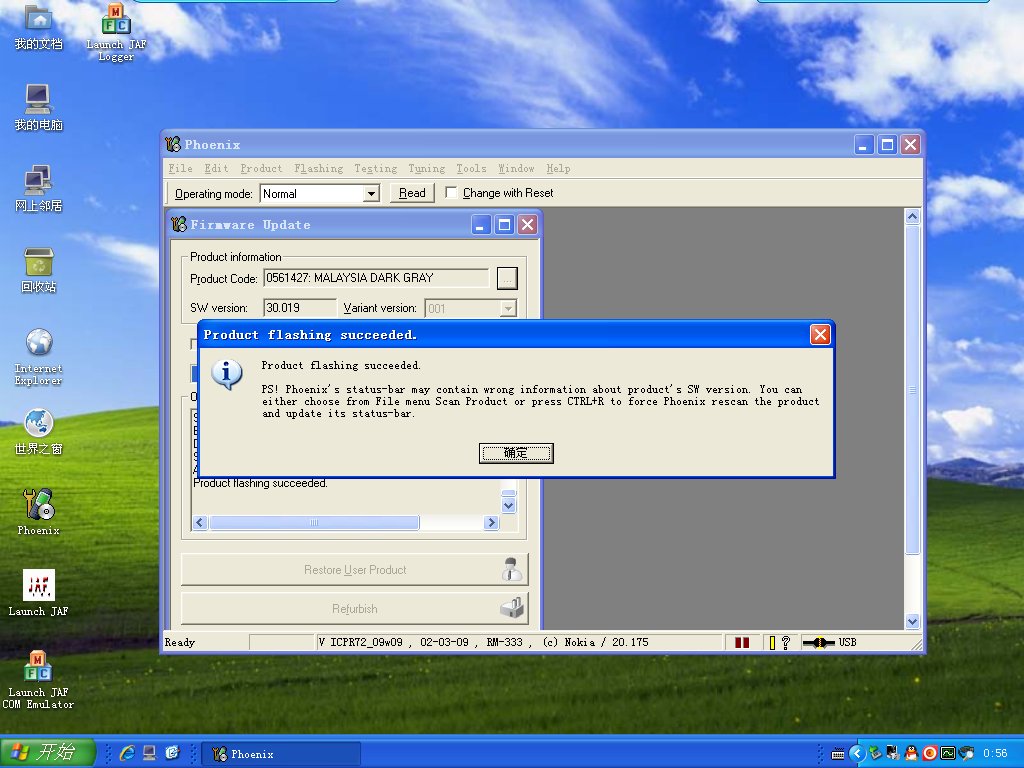Select the Phoenix desktop shortcut
Image resolution: width=1024 pixels, height=768 pixels.
pyautogui.click(x=38, y=513)
